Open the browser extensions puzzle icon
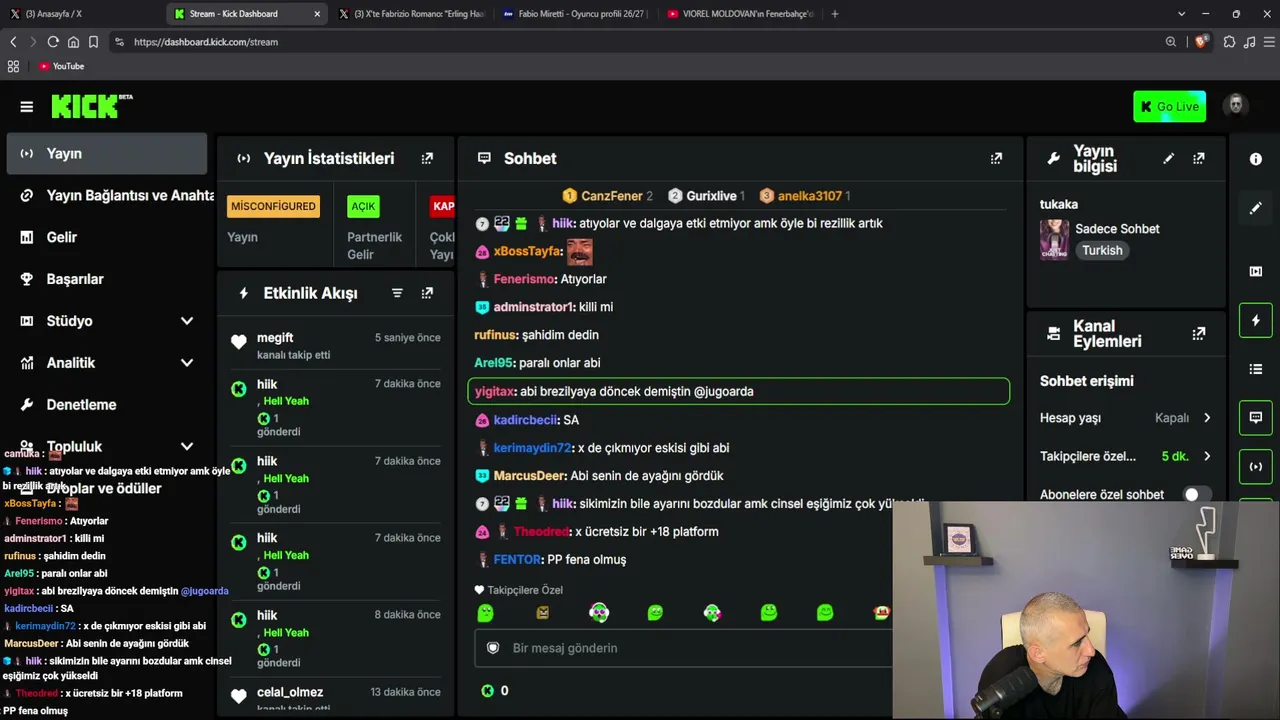1280x720 pixels. (x=1229, y=42)
